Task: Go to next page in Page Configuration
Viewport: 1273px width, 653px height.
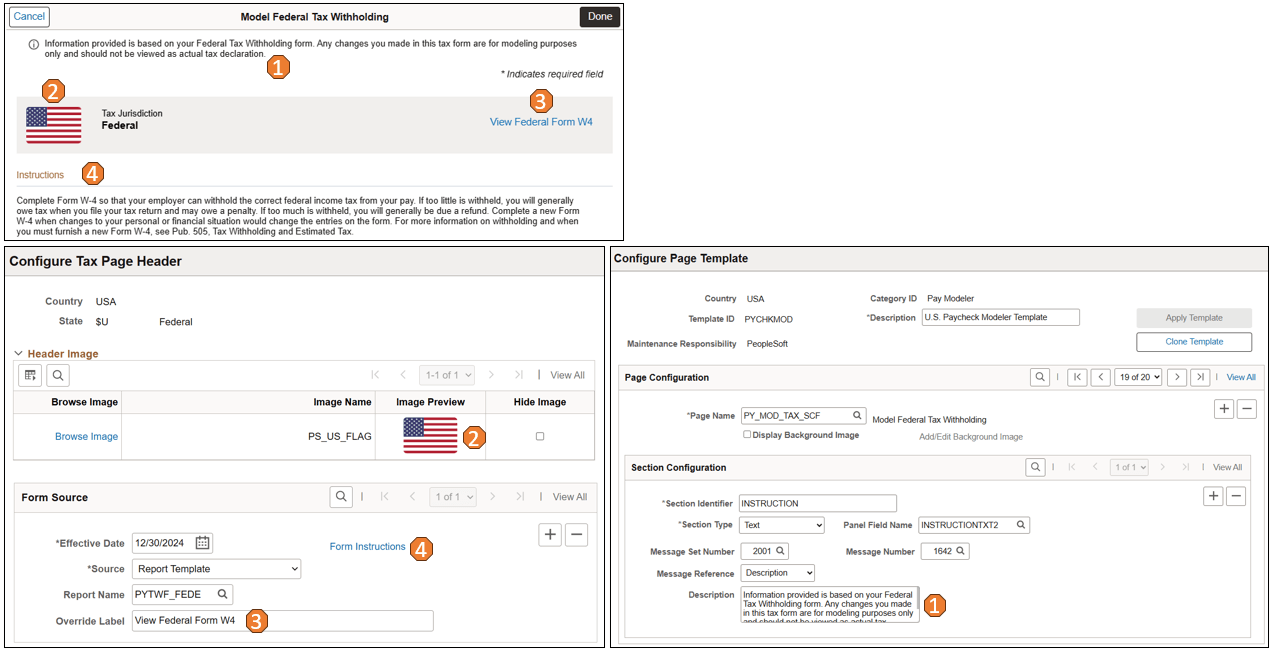Action: tap(1177, 377)
